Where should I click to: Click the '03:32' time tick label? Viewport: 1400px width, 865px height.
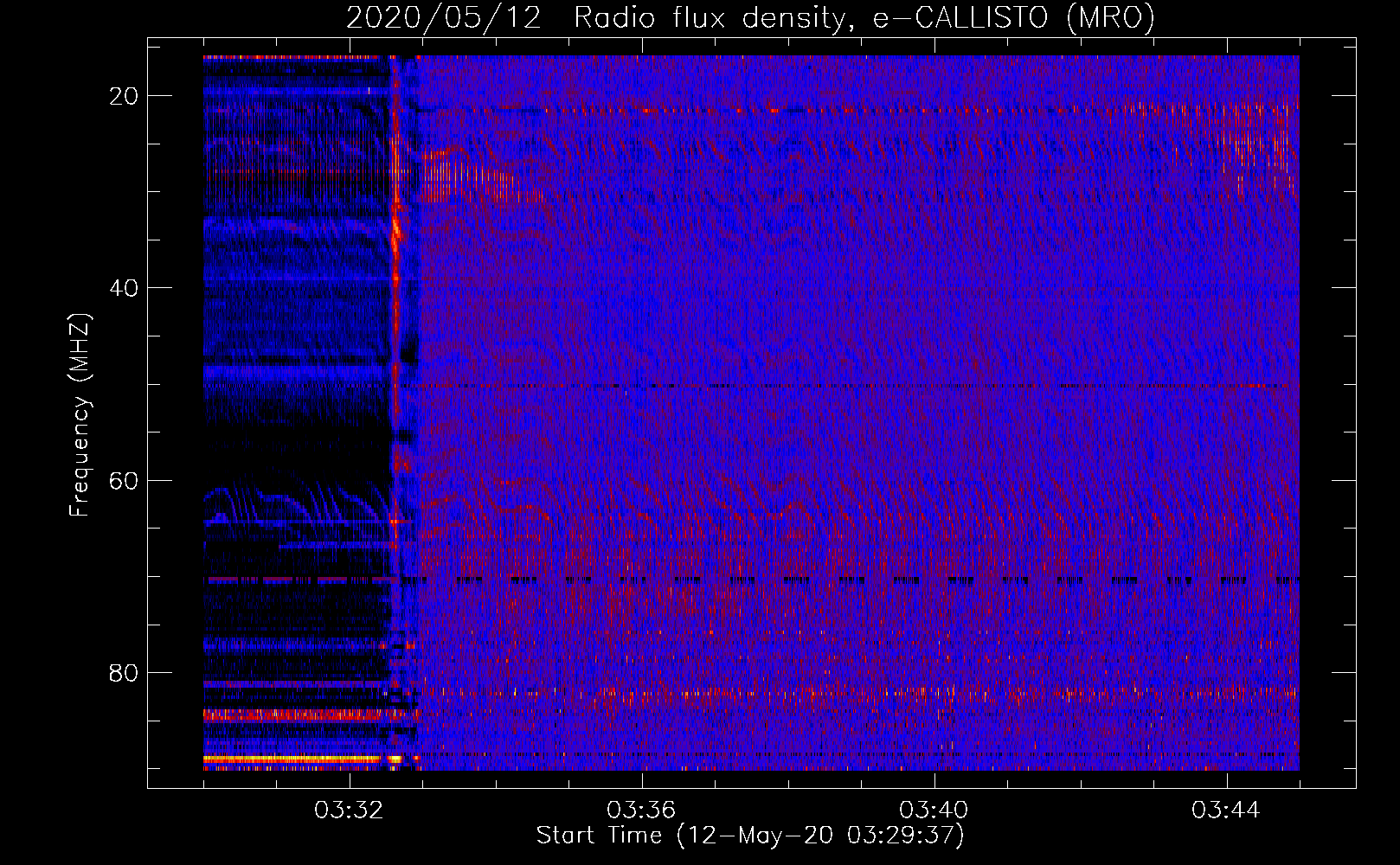pyautogui.click(x=349, y=811)
